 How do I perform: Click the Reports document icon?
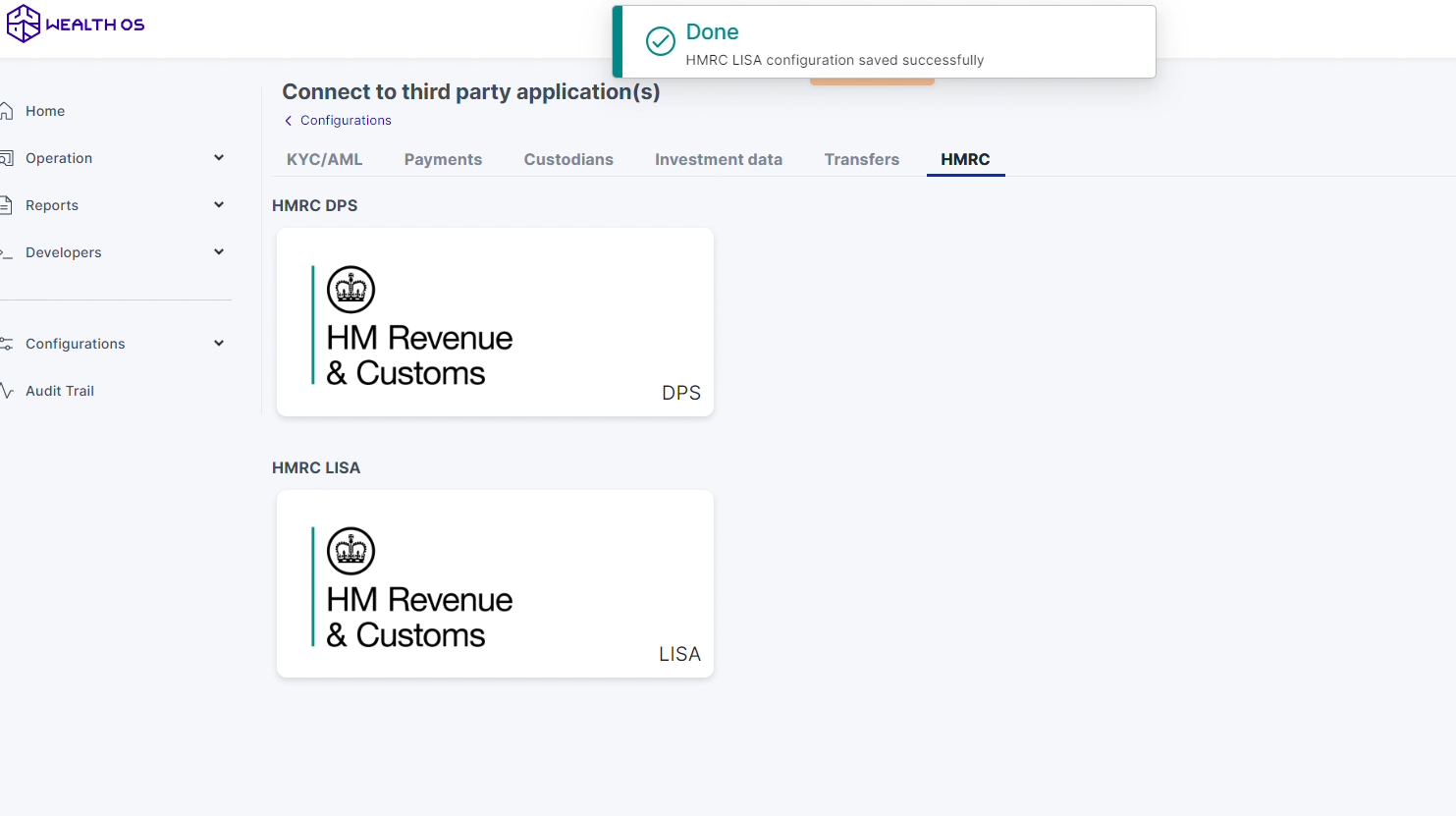click(x=6, y=205)
